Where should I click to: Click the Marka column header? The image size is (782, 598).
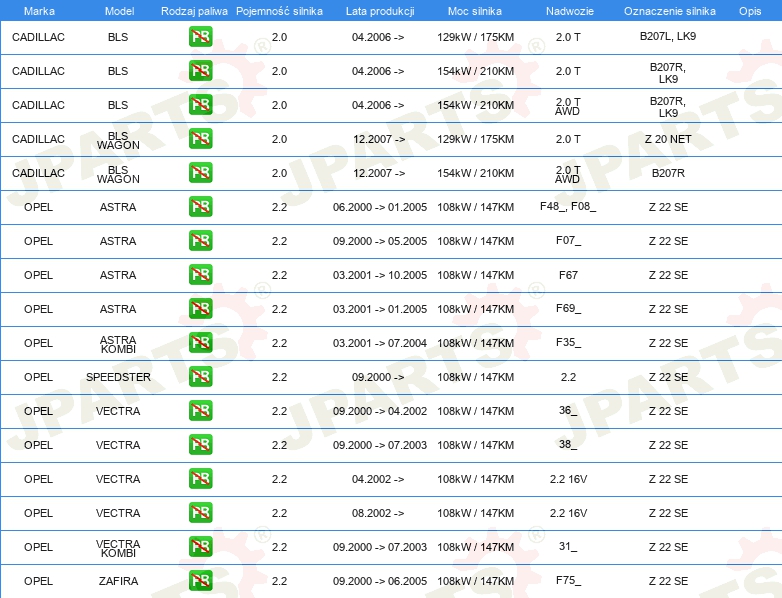tap(39, 11)
